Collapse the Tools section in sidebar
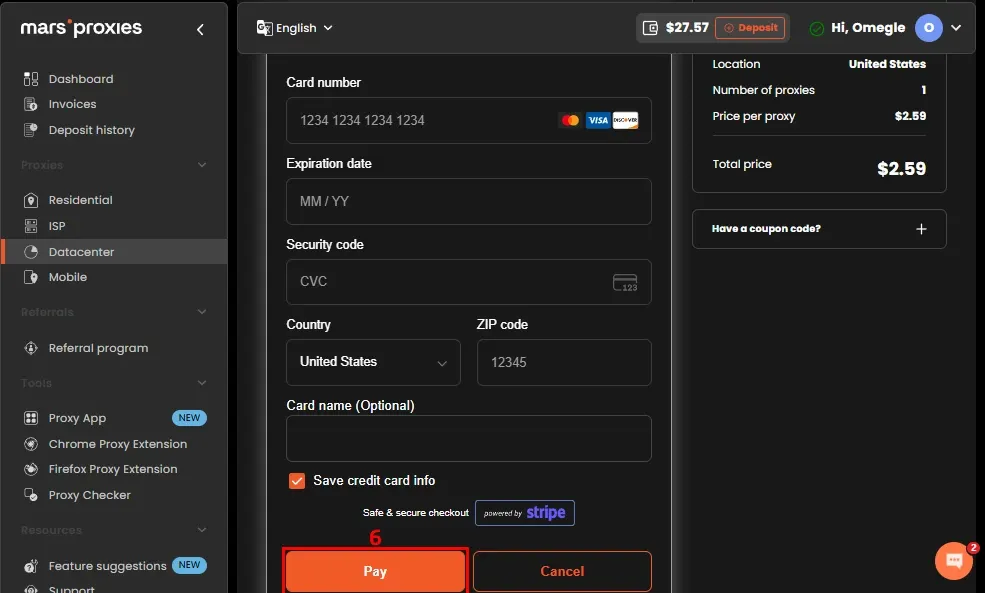985x593 pixels. tap(202, 383)
